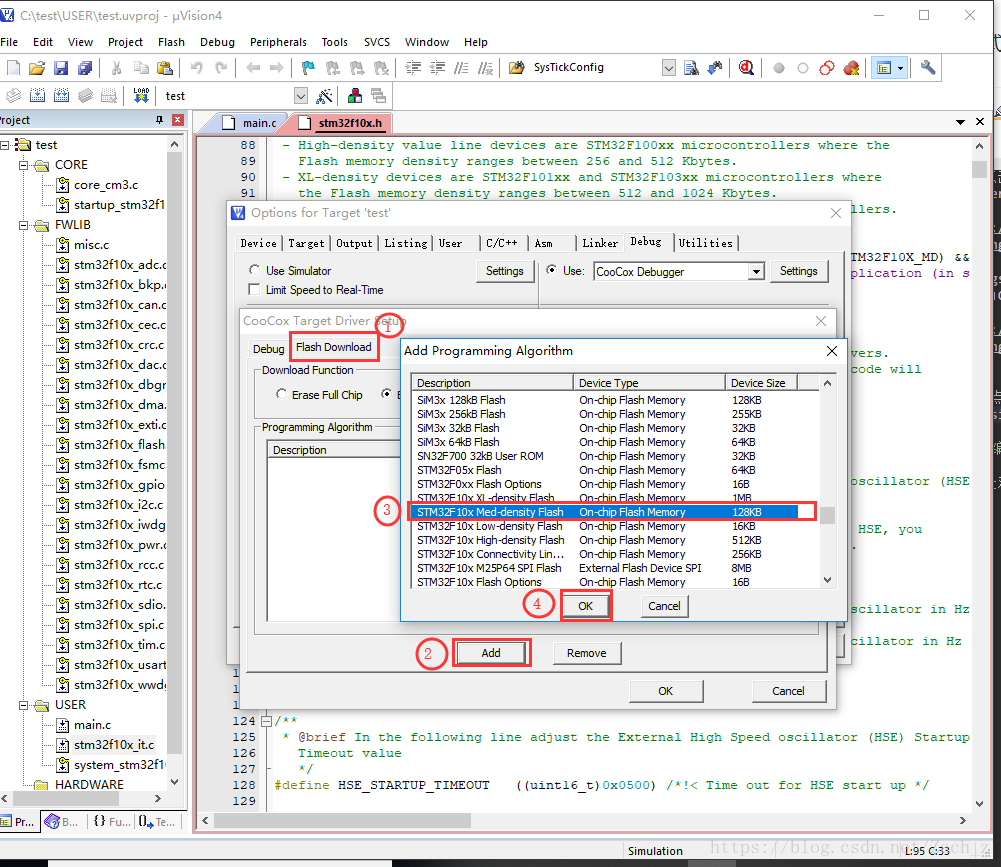Screen dimensions: 1001x867
Task: Collapse the FWLIB folder
Action: click(x=24, y=225)
